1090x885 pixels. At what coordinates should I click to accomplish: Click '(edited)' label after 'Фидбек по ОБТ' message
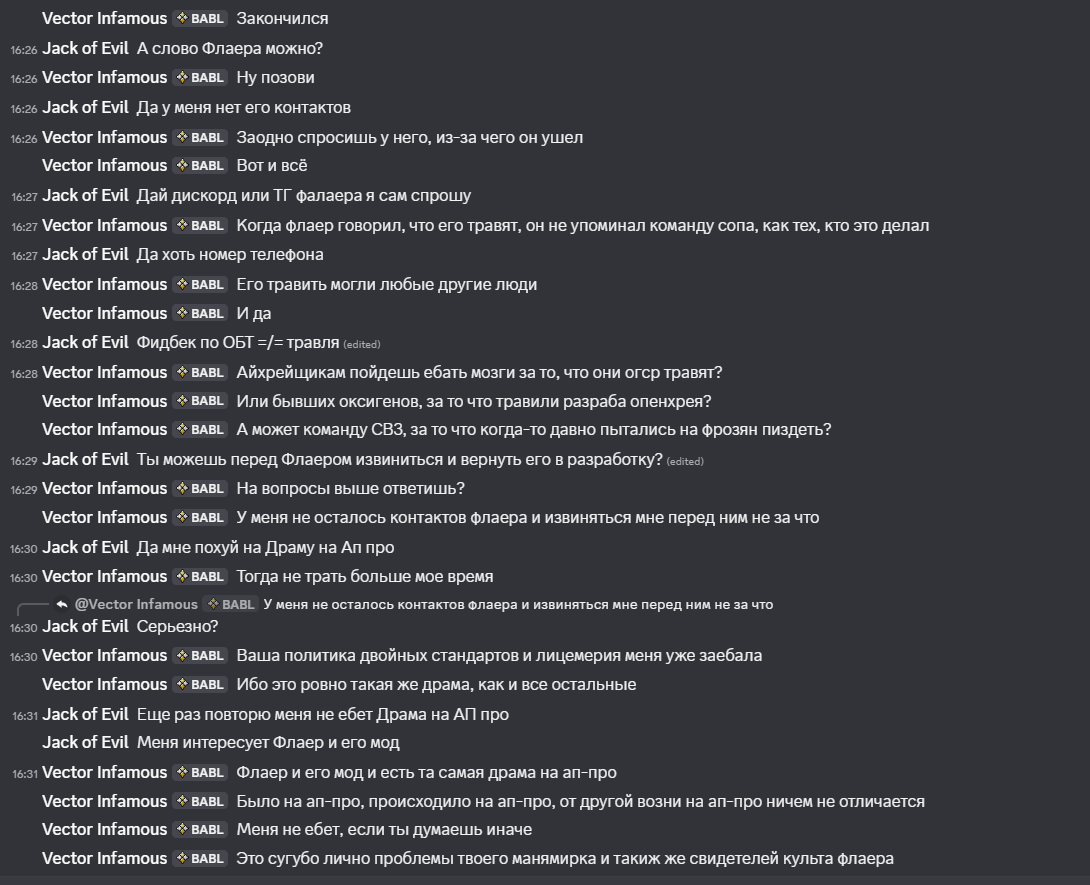pos(361,344)
